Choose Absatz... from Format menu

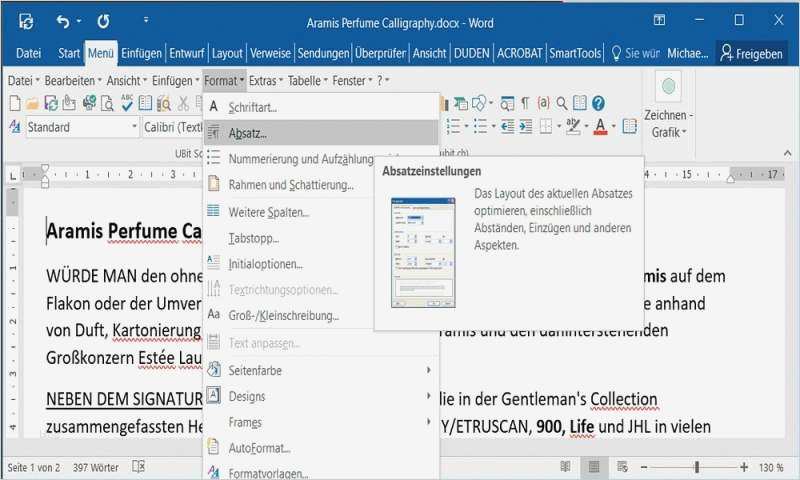(321, 133)
